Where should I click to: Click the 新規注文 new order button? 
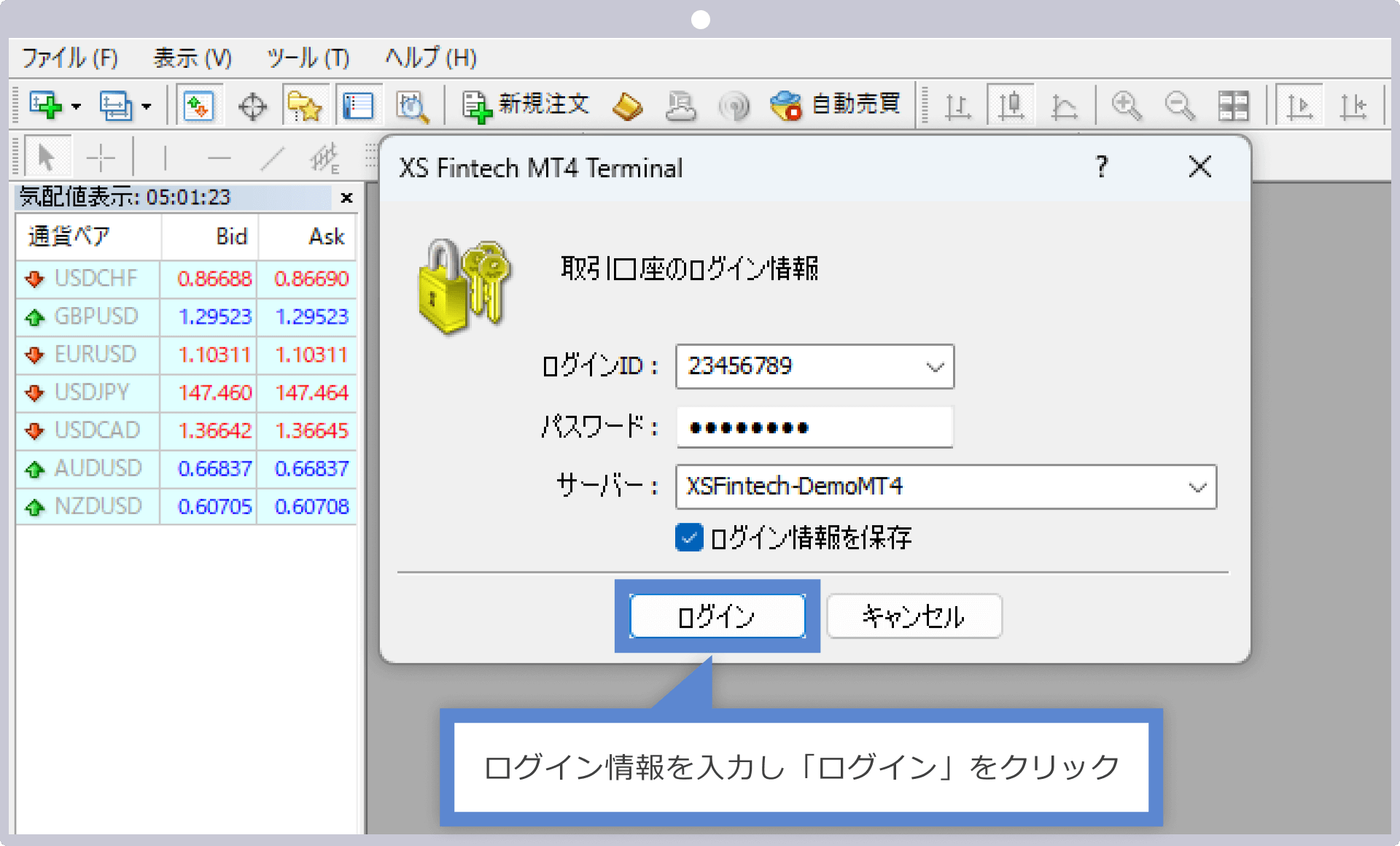525,106
